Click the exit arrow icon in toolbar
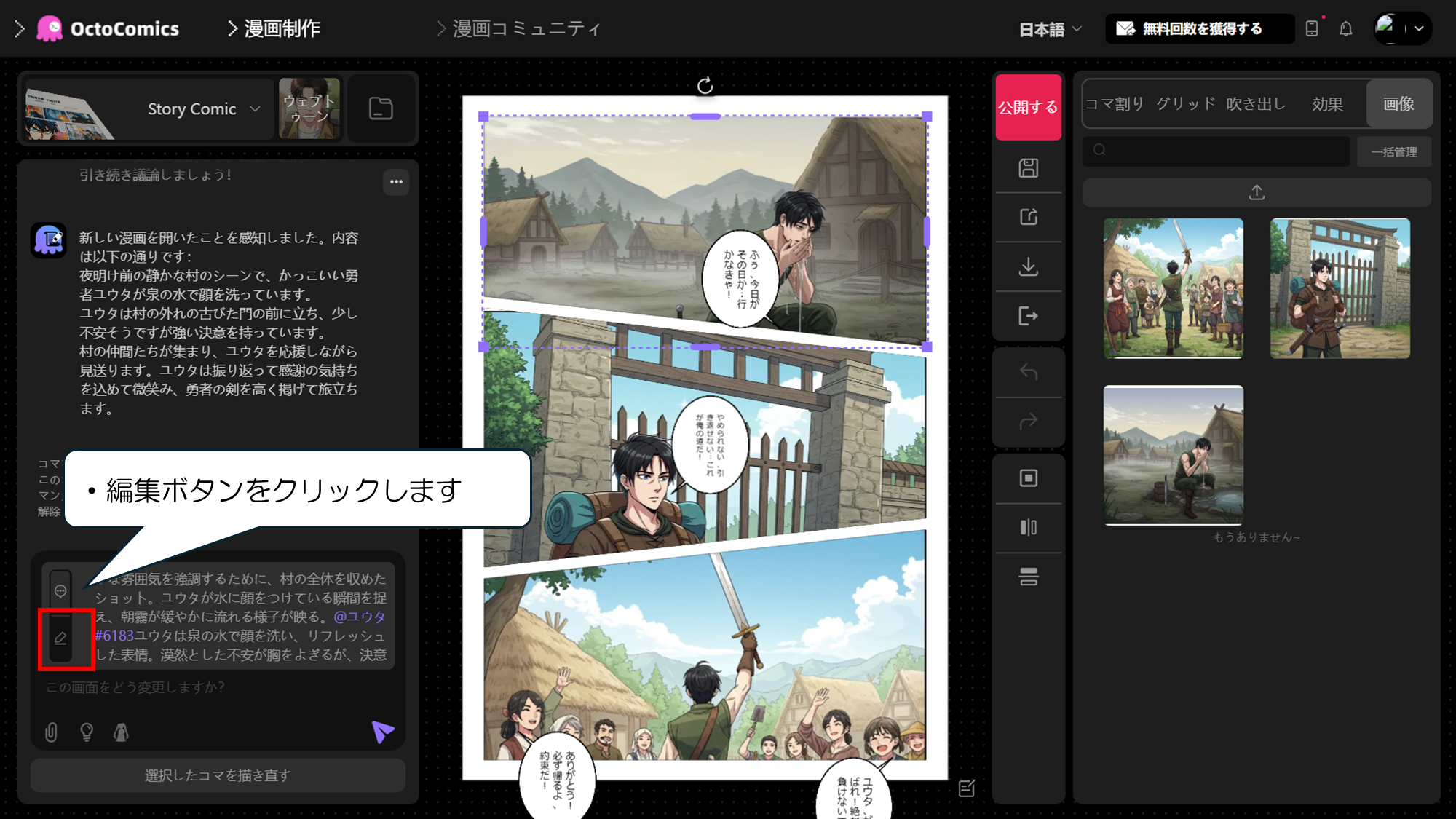 tap(1028, 316)
